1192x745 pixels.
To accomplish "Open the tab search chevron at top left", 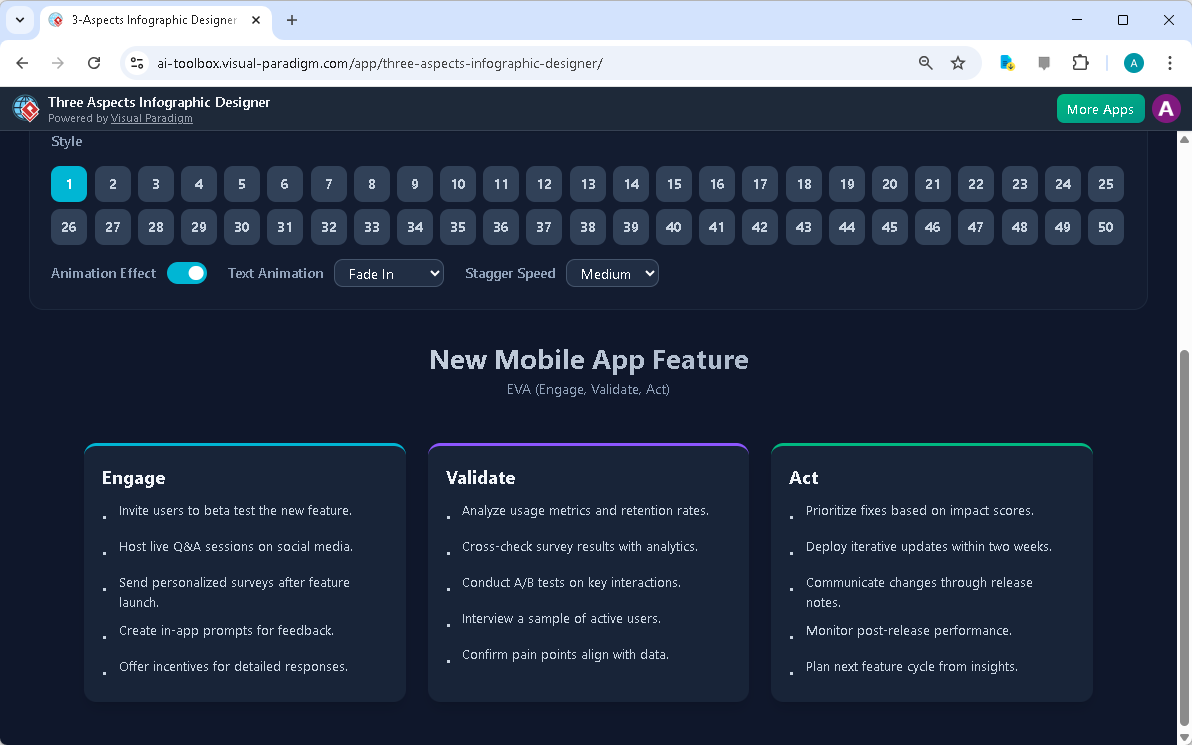I will [20, 20].
